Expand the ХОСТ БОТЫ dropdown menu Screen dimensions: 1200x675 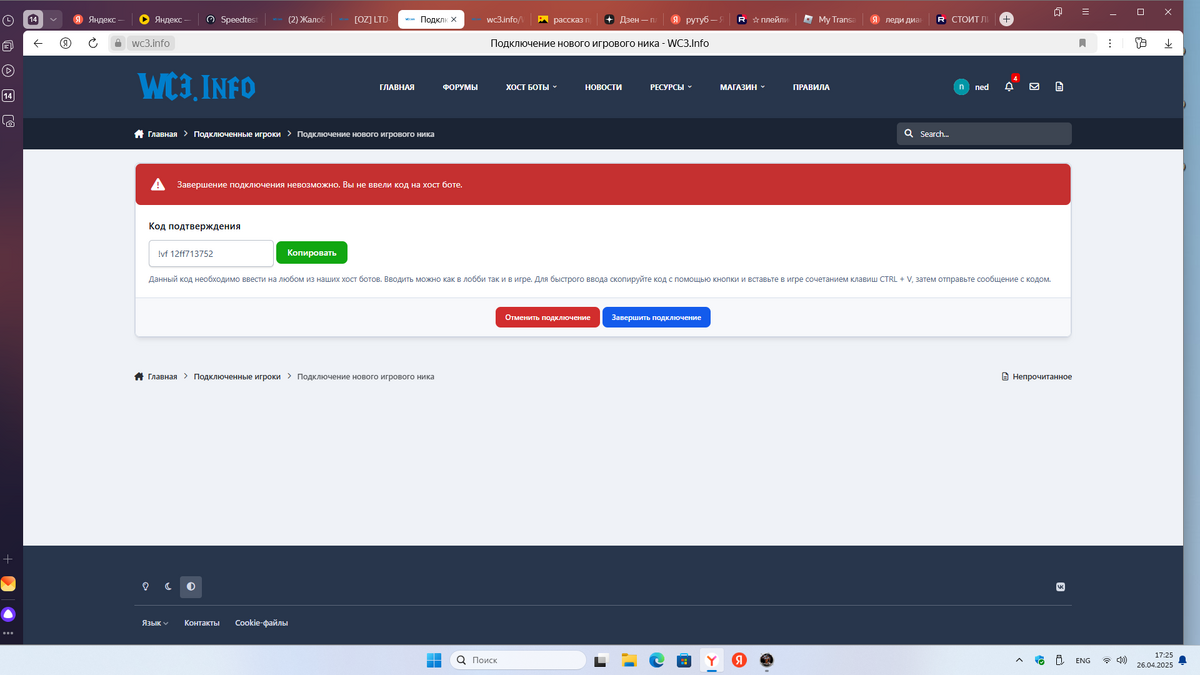tap(531, 87)
